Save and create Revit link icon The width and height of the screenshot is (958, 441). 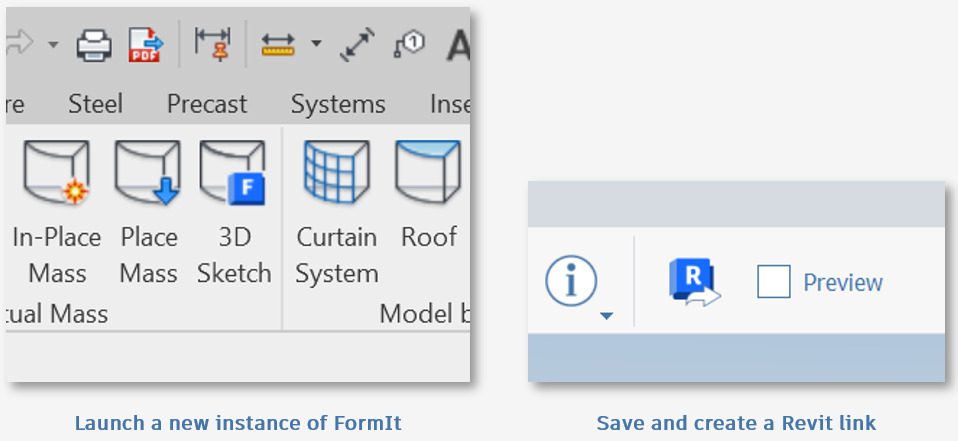tap(695, 282)
